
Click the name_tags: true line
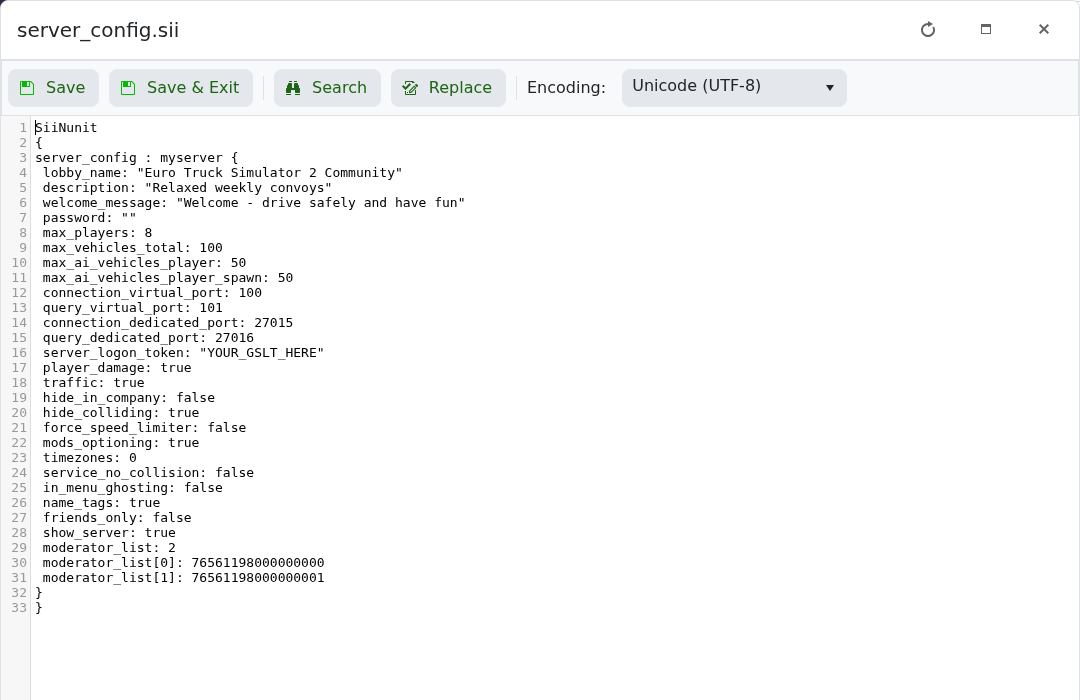coord(101,502)
